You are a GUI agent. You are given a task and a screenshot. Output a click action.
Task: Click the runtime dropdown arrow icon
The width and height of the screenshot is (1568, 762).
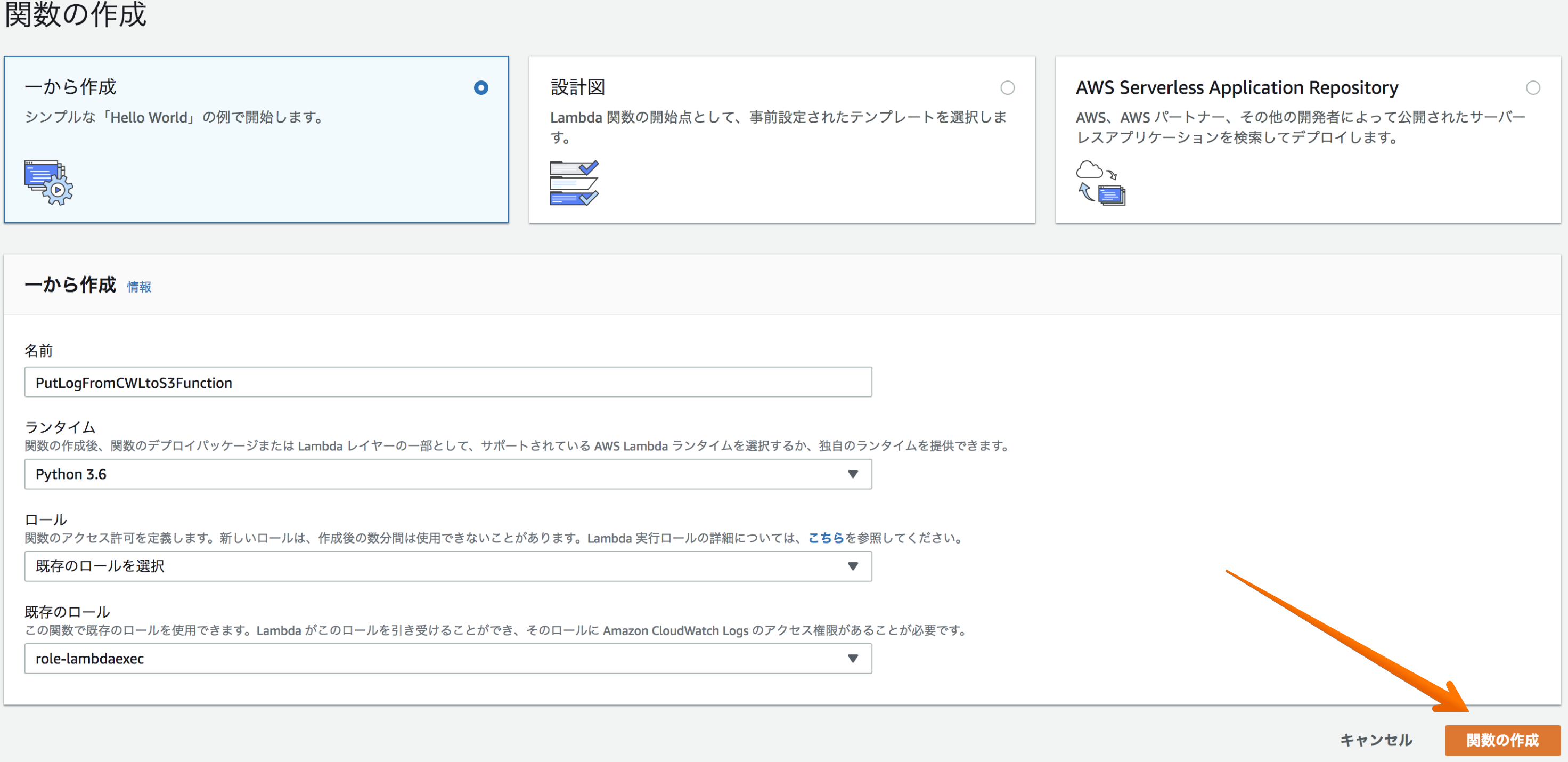coord(853,474)
